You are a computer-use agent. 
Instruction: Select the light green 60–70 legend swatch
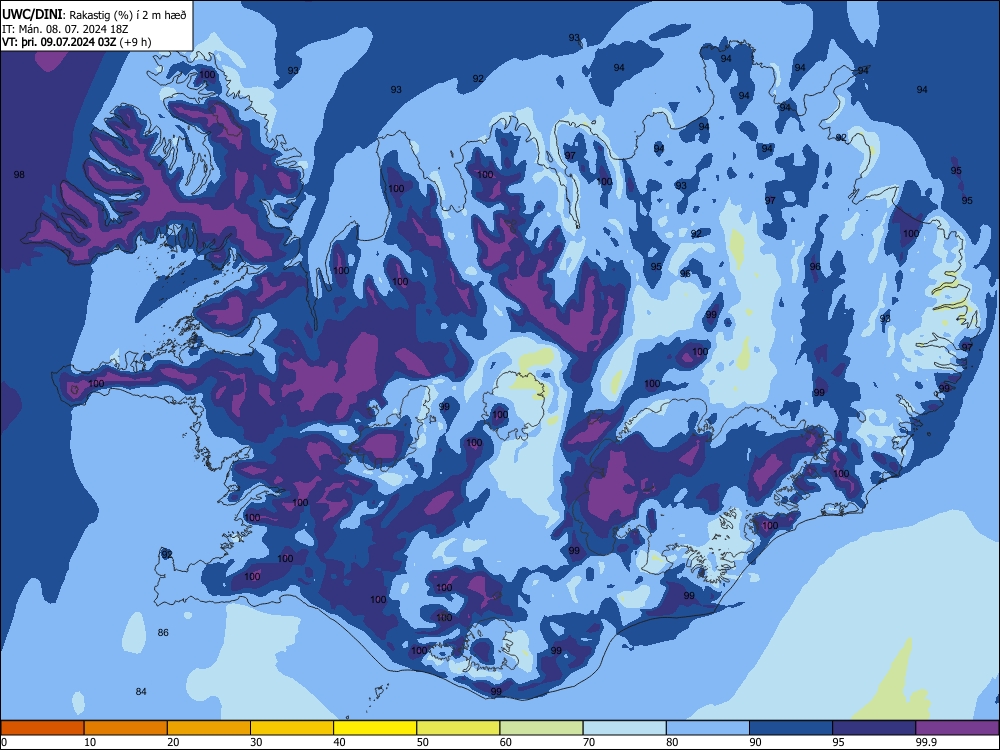point(541,728)
